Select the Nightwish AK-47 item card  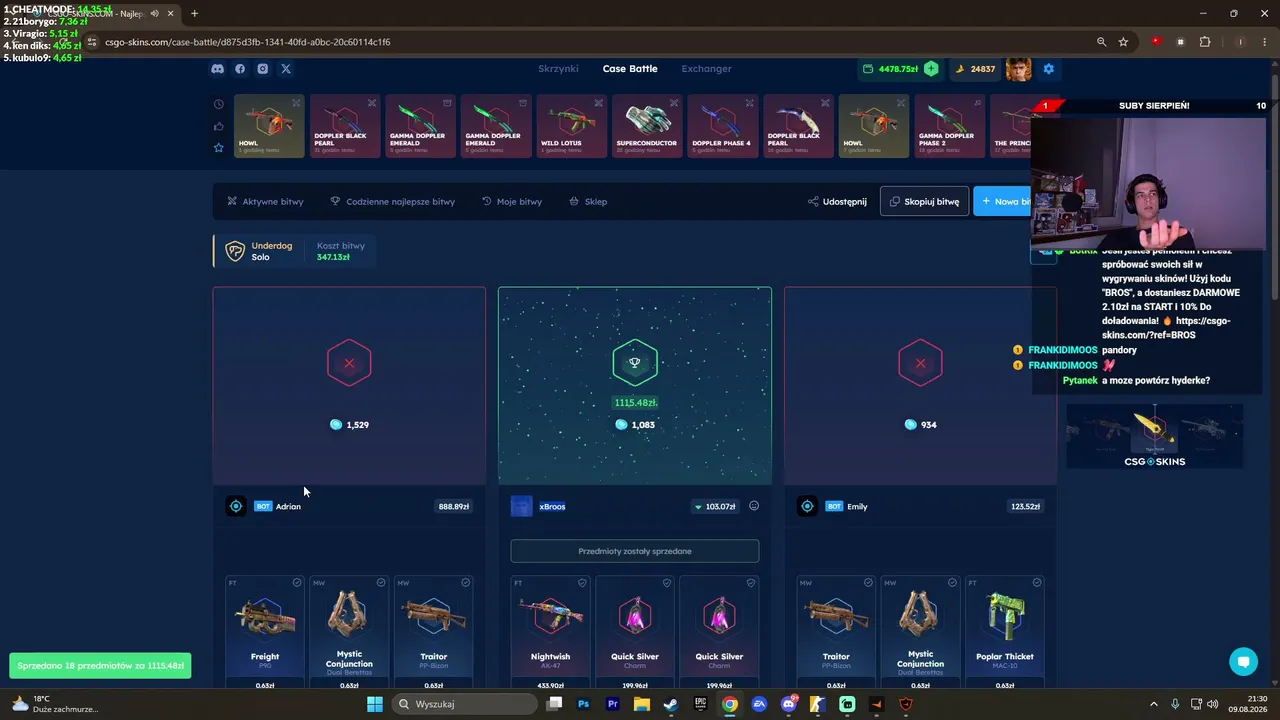(x=551, y=631)
